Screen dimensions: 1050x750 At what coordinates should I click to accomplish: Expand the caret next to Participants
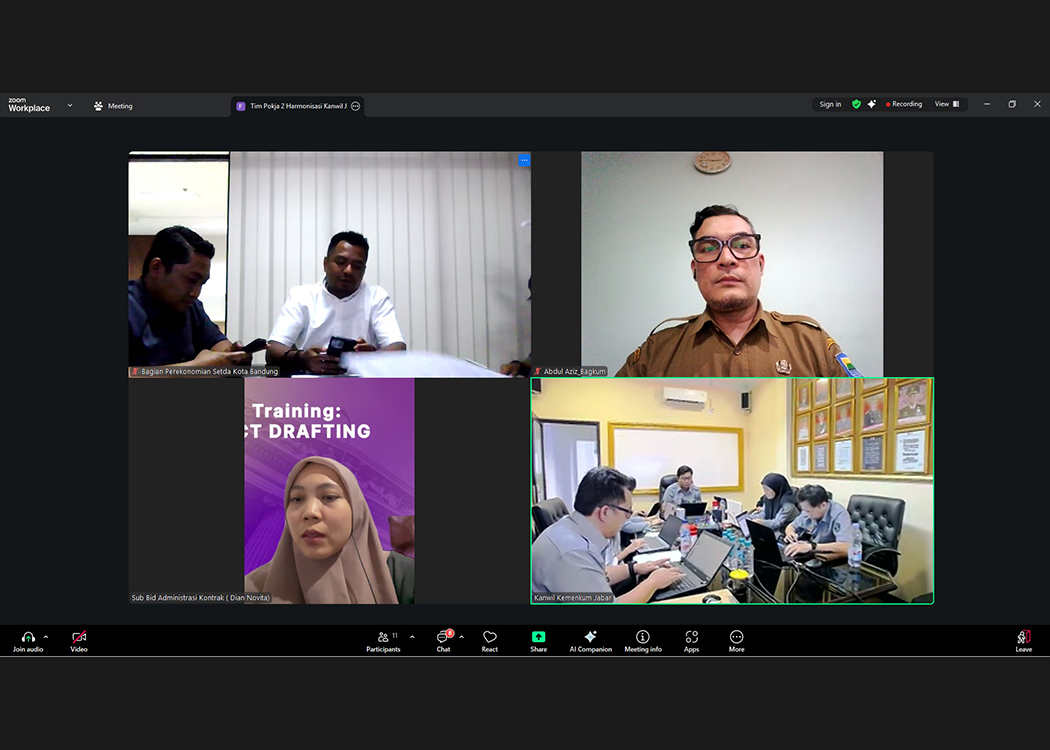[x=412, y=637]
